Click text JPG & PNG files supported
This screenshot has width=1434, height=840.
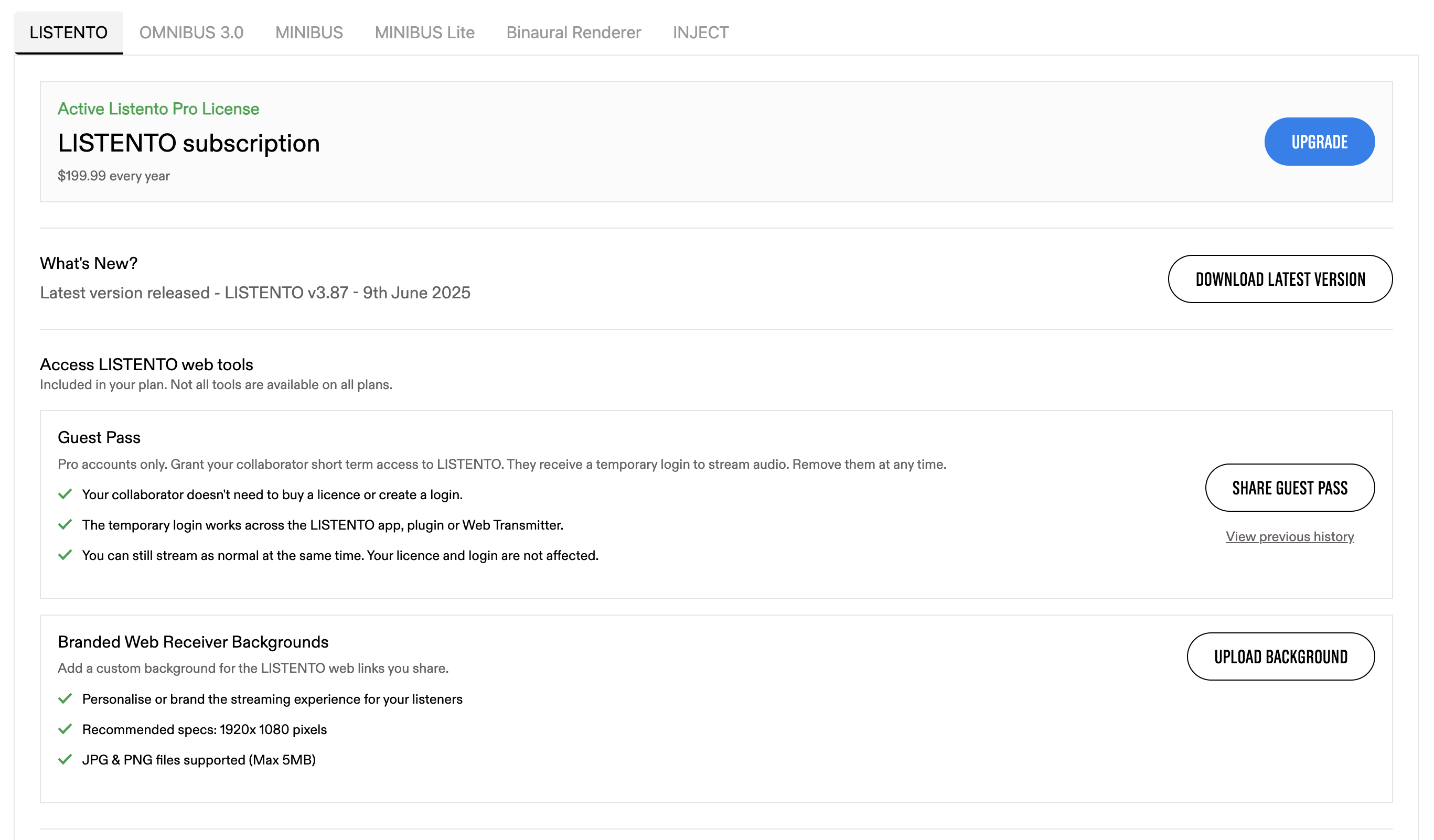click(x=199, y=760)
